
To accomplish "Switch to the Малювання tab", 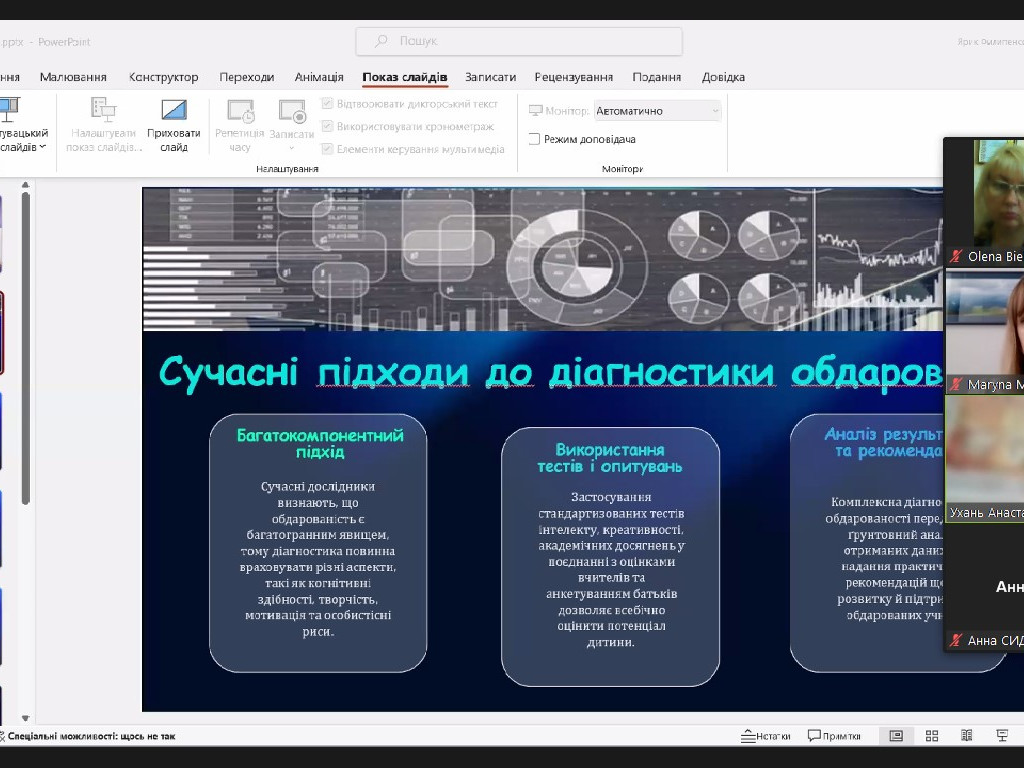I will click(x=73, y=77).
